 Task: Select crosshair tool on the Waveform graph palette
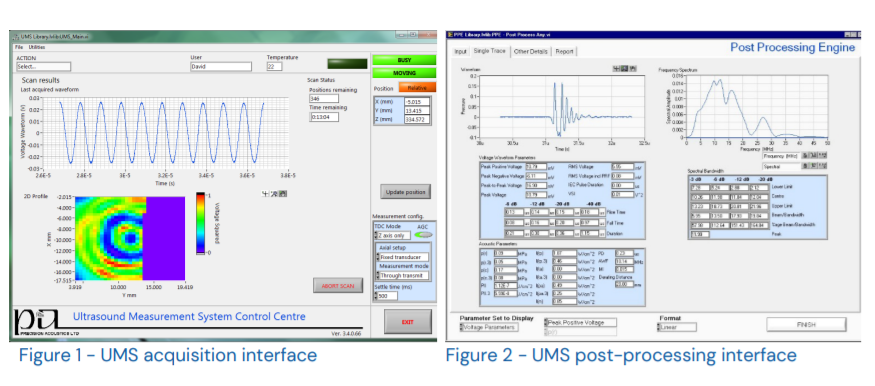[617, 69]
